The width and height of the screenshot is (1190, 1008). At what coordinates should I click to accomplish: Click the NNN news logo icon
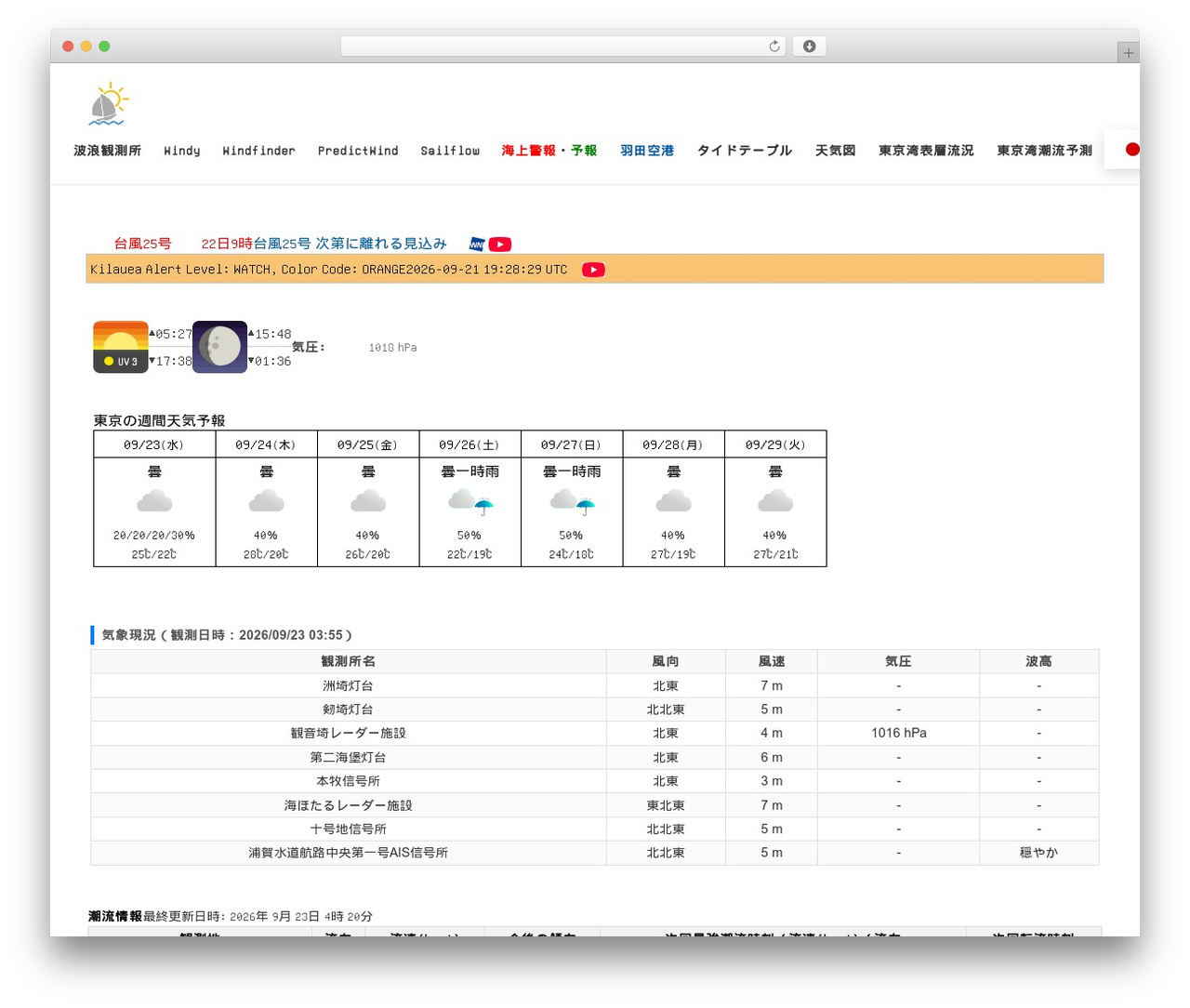click(477, 245)
